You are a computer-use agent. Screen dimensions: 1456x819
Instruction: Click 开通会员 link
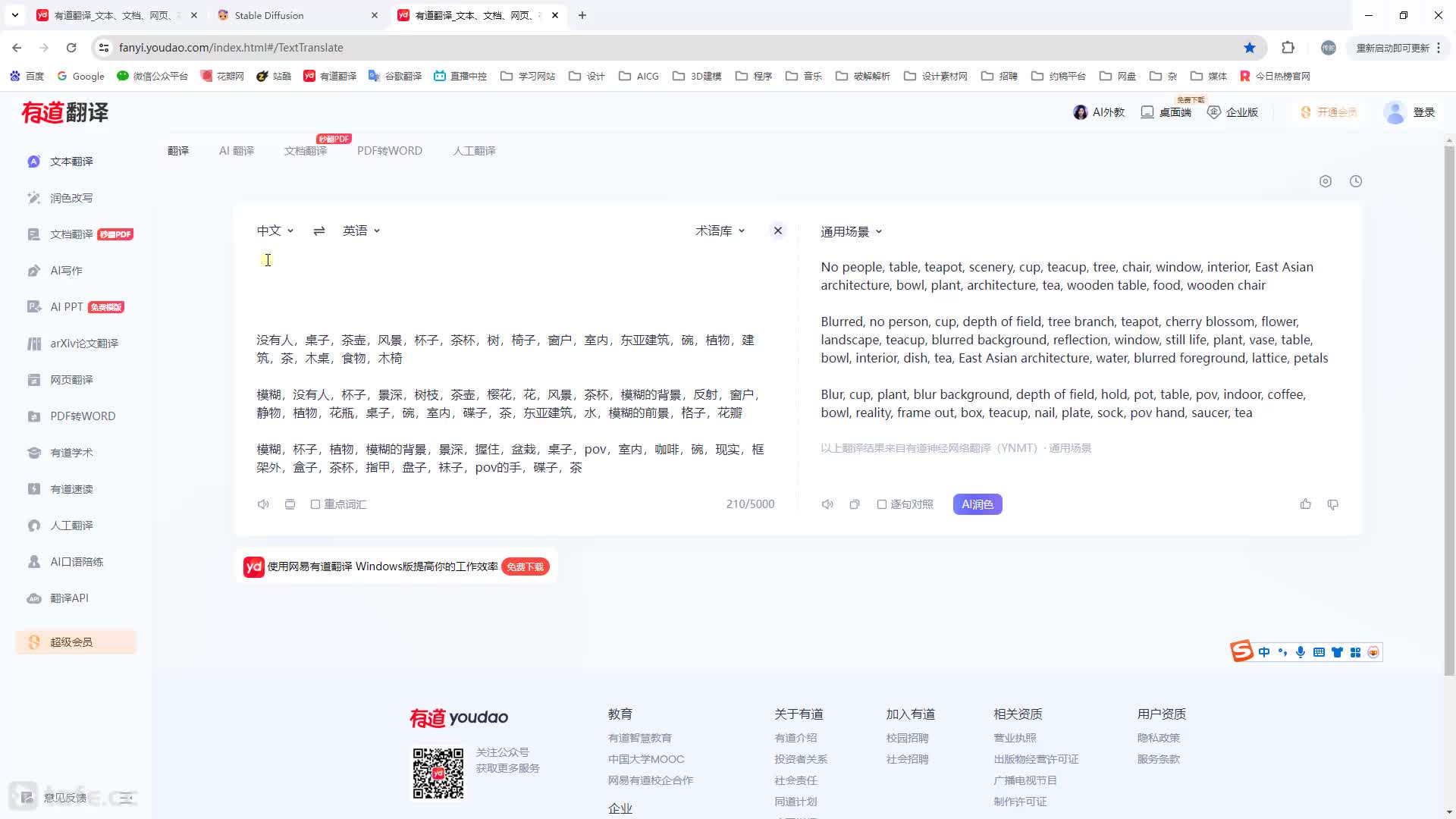pyautogui.click(x=1329, y=112)
